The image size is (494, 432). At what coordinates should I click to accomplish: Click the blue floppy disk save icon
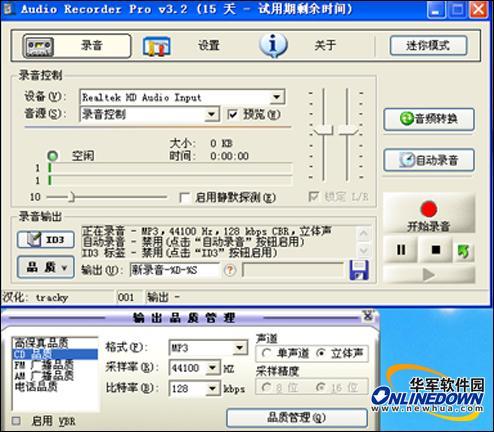[359, 270]
